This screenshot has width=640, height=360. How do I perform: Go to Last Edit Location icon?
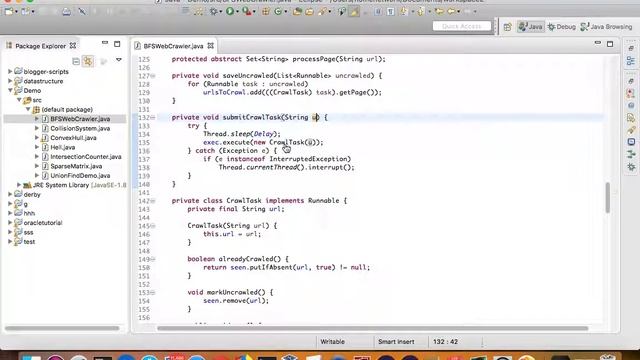coord(439,11)
